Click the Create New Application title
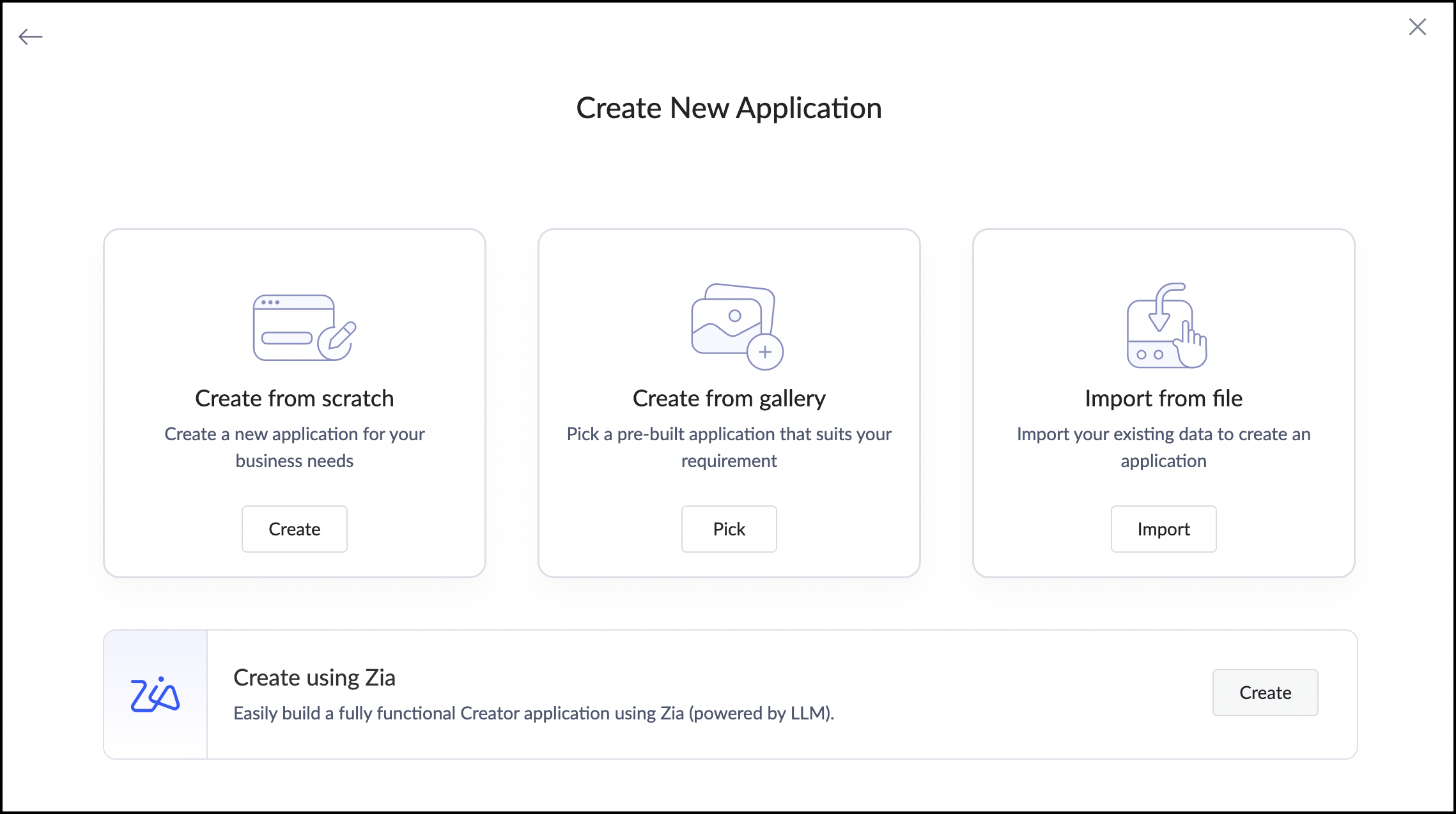The height and width of the screenshot is (814, 1456). pos(729,108)
